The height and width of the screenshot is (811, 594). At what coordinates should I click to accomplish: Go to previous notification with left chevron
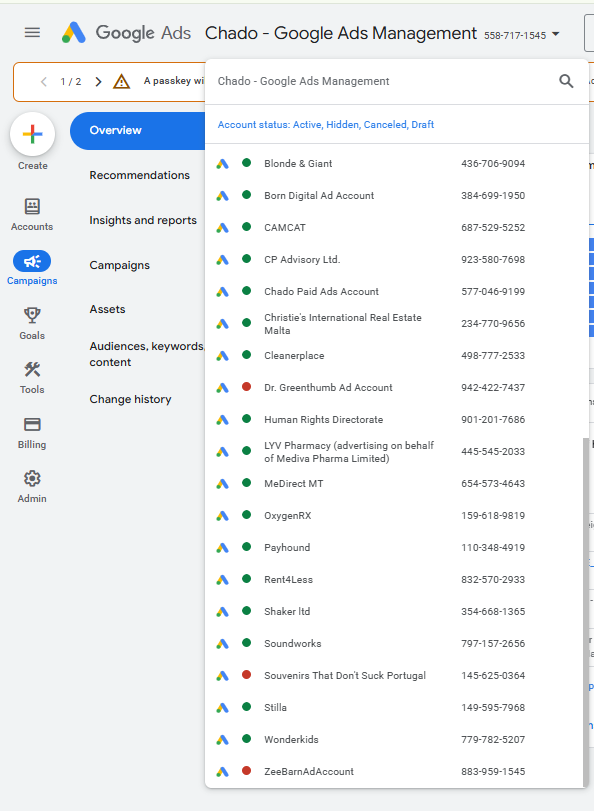click(44, 82)
